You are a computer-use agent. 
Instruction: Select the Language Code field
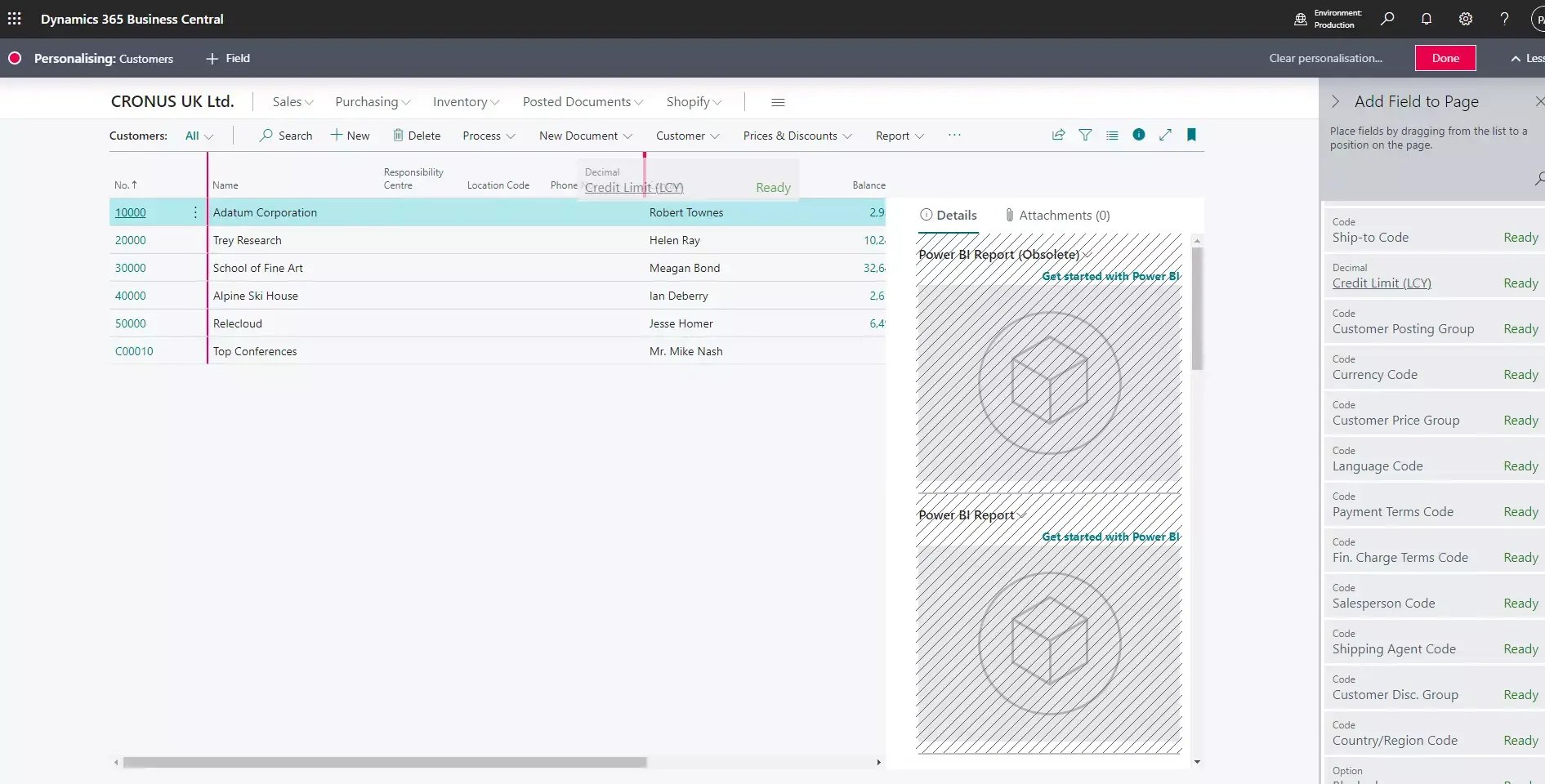pos(1433,460)
